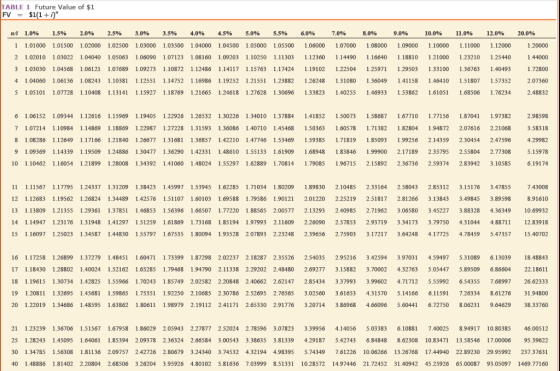Click the cell containing 10.28572
The height and width of the screenshot is (371, 560).
coord(313,364)
